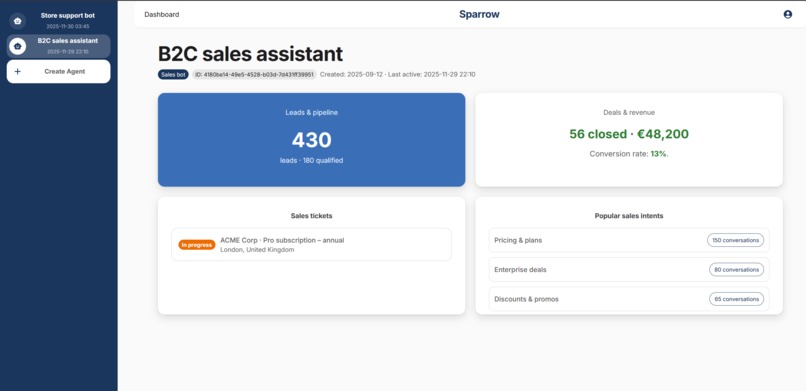Open the Store support bot agent
Image resolution: width=806 pixels, height=391 pixels.
(59, 21)
